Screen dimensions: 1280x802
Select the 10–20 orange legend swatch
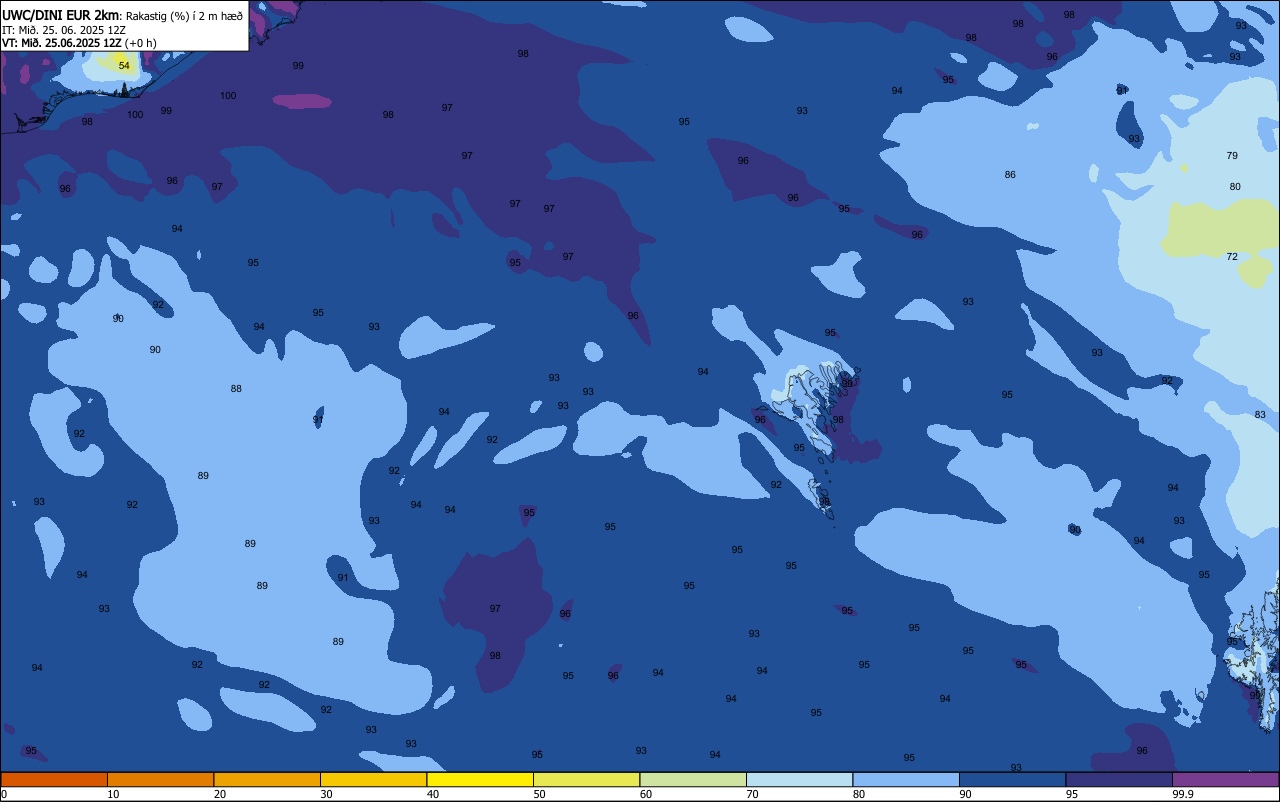click(x=160, y=779)
